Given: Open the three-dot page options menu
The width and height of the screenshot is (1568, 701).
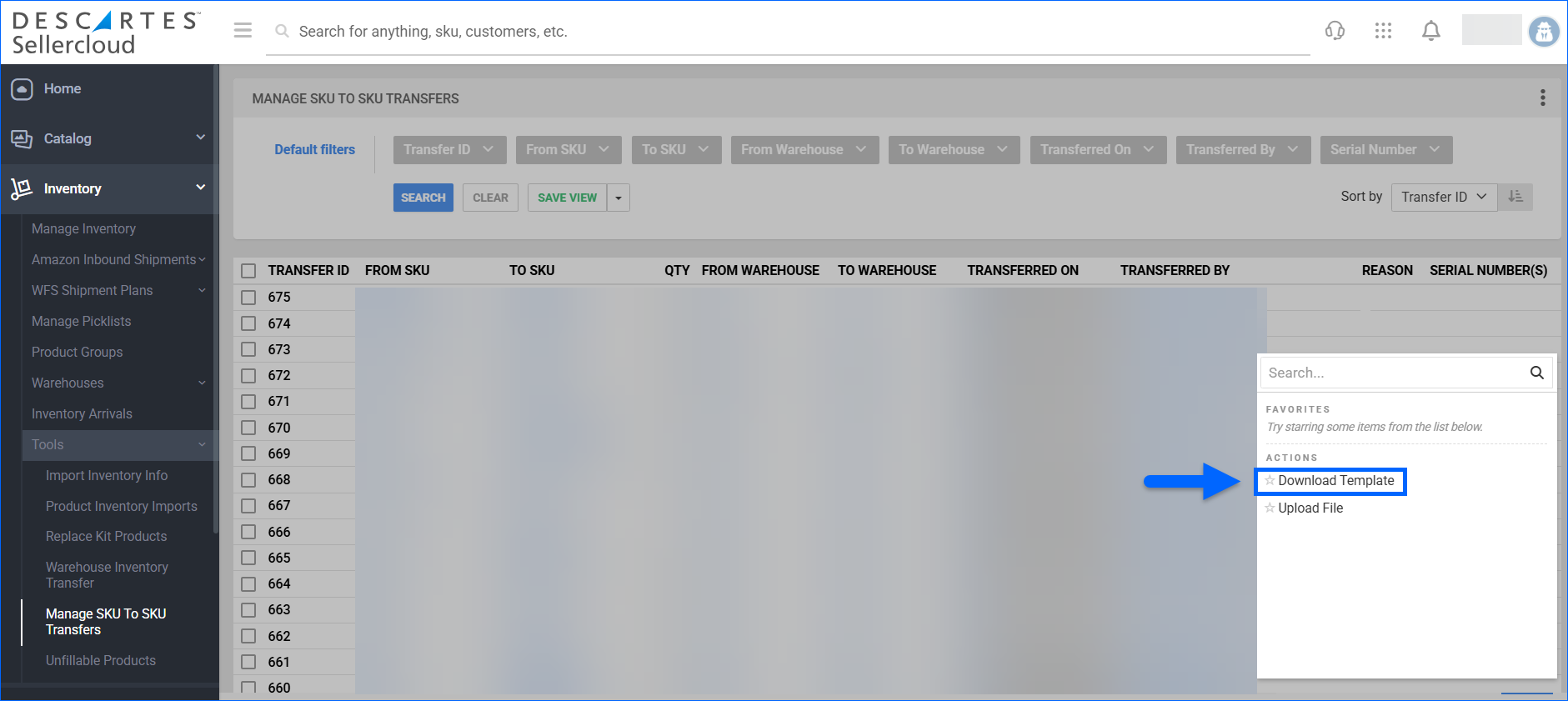Looking at the screenshot, I should 1542,98.
